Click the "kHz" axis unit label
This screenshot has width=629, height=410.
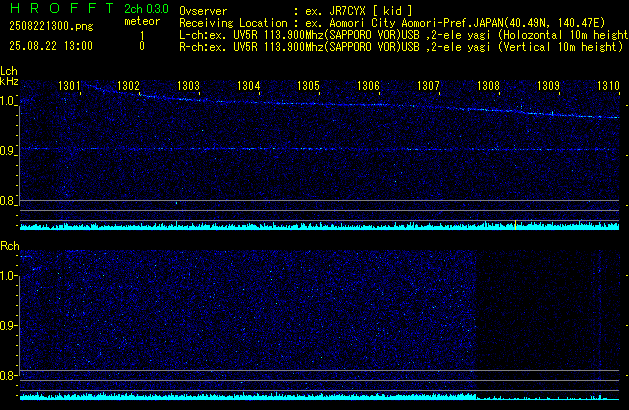pos(9,81)
